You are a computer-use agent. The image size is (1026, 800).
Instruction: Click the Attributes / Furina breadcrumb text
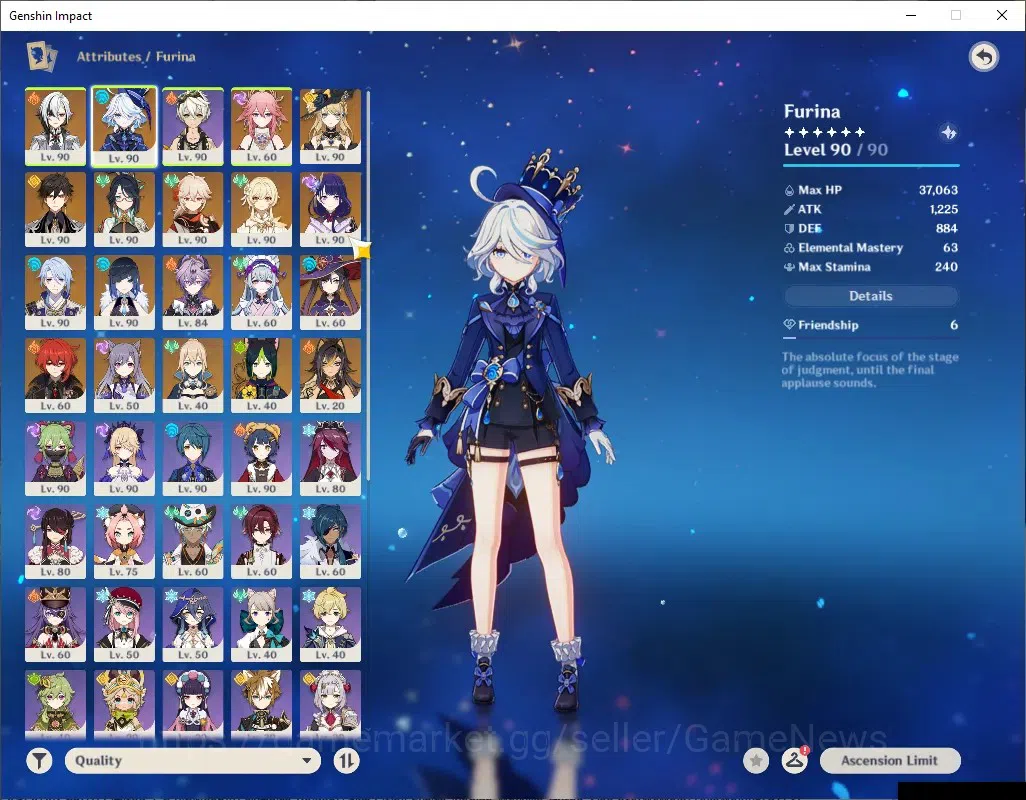tap(136, 57)
